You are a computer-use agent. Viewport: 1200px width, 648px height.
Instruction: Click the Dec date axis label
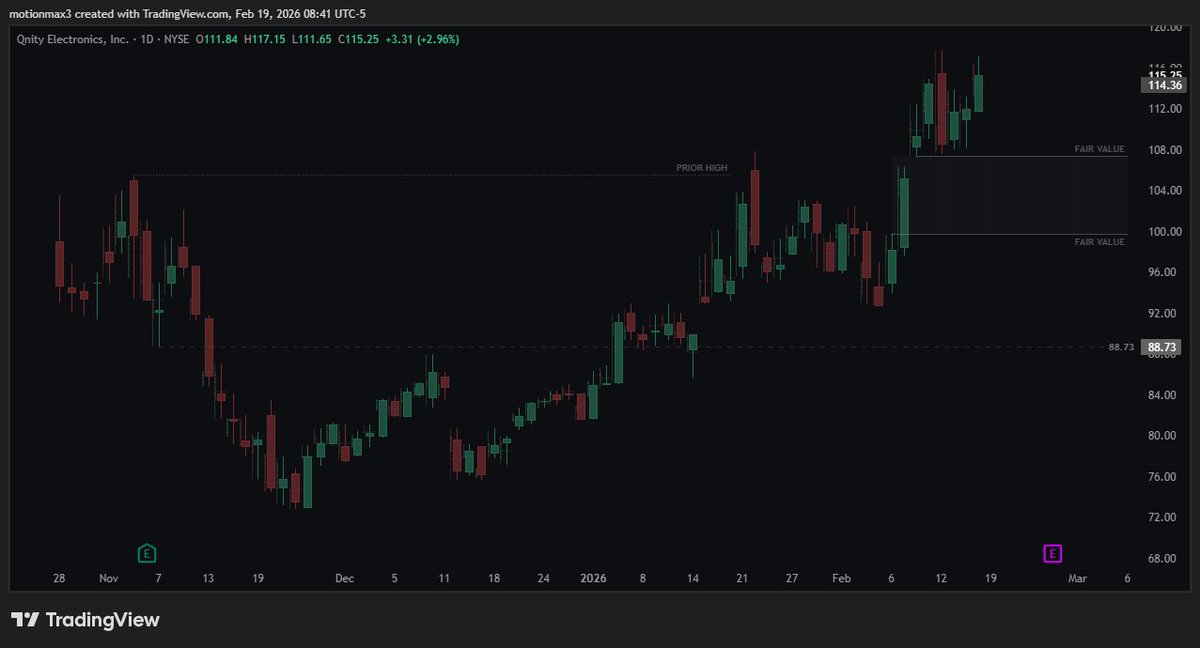tap(344, 579)
